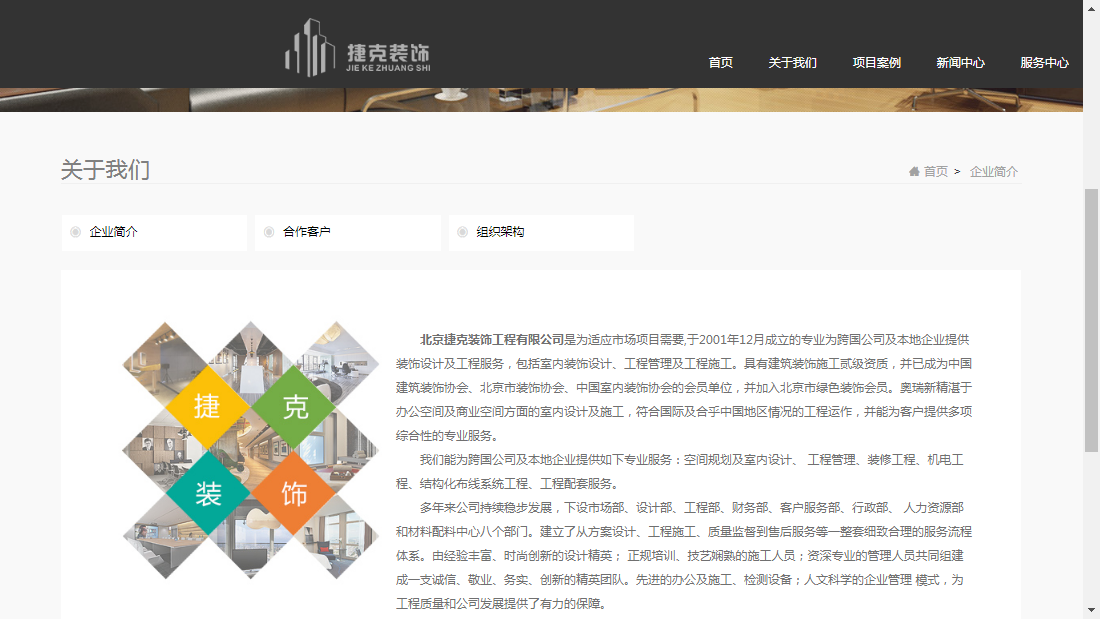Screen dimensions: 1100x619
Task: Select the 合作客户 radio bullet
Action: click(x=268, y=231)
